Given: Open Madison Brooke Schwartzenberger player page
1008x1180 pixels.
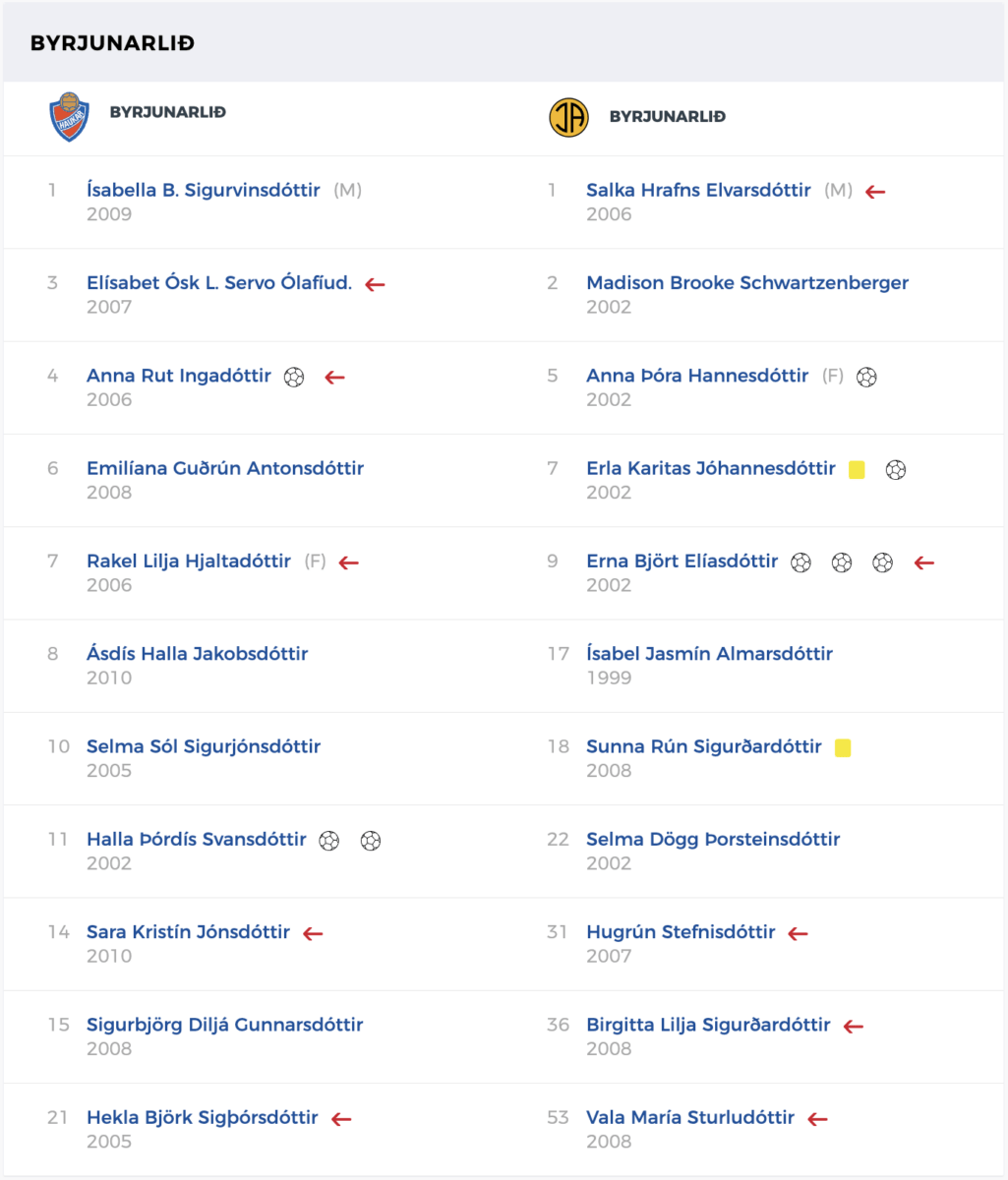Looking at the screenshot, I should point(747,283).
